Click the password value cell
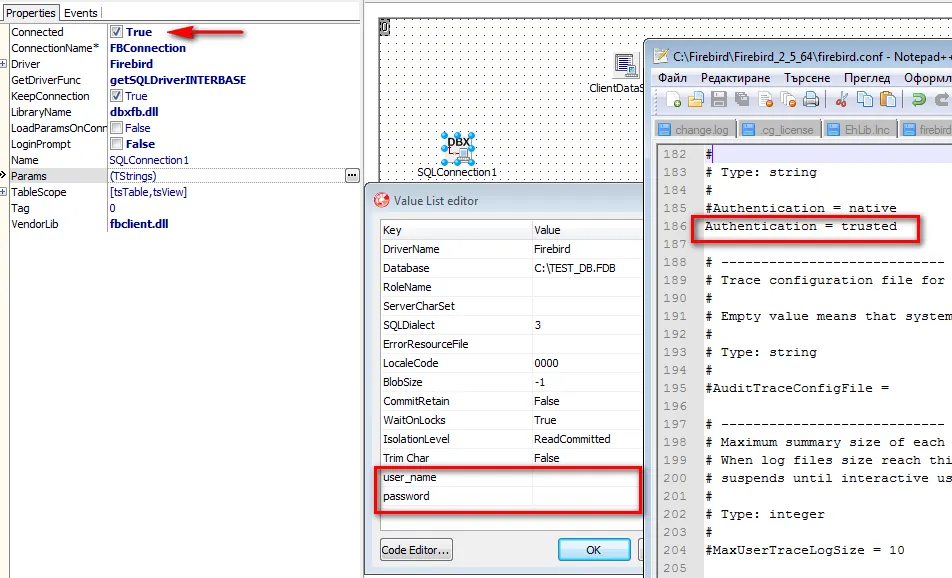 point(586,496)
